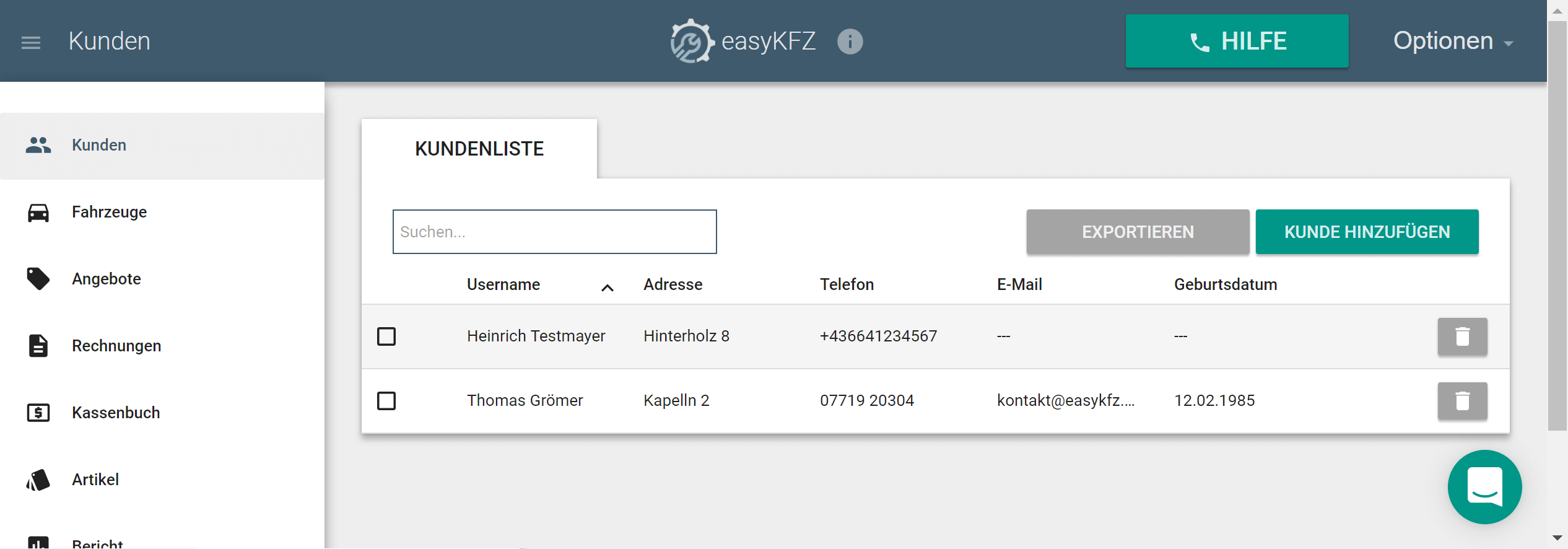This screenshot has width=1568, height=549.
Task: Select checkbox for Heinrich Testmayer
Action: pos(386,336)
